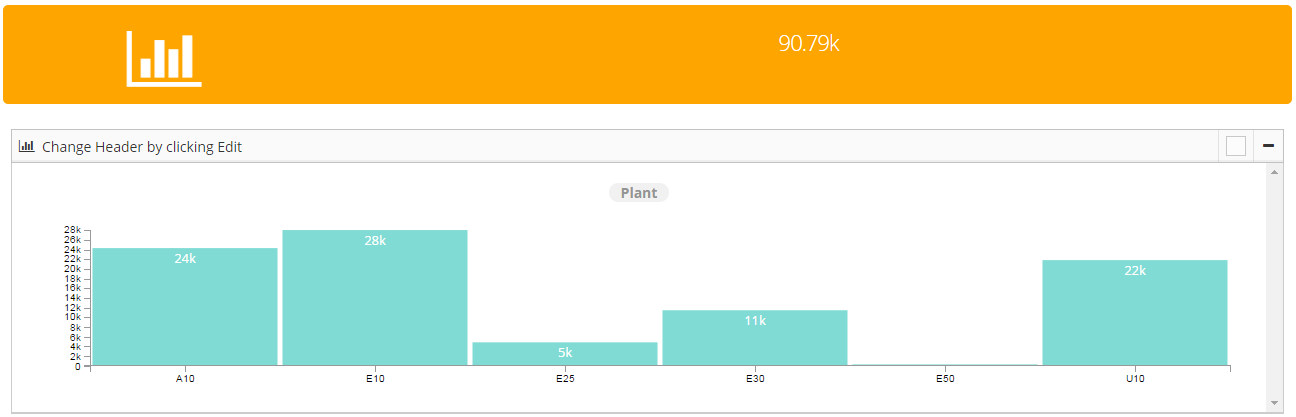This screenshot has width=1296, height=417.
Task: Select the E30 bar labeled 11k
Action: (x=755, y=338)
